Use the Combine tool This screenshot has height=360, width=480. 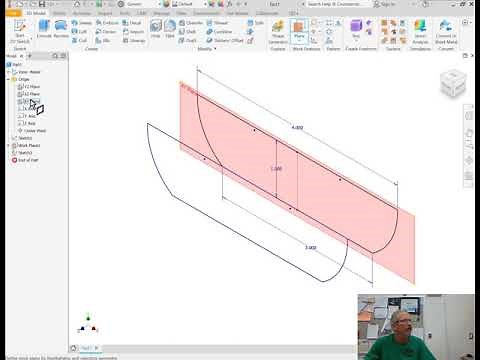coord(219,31)
